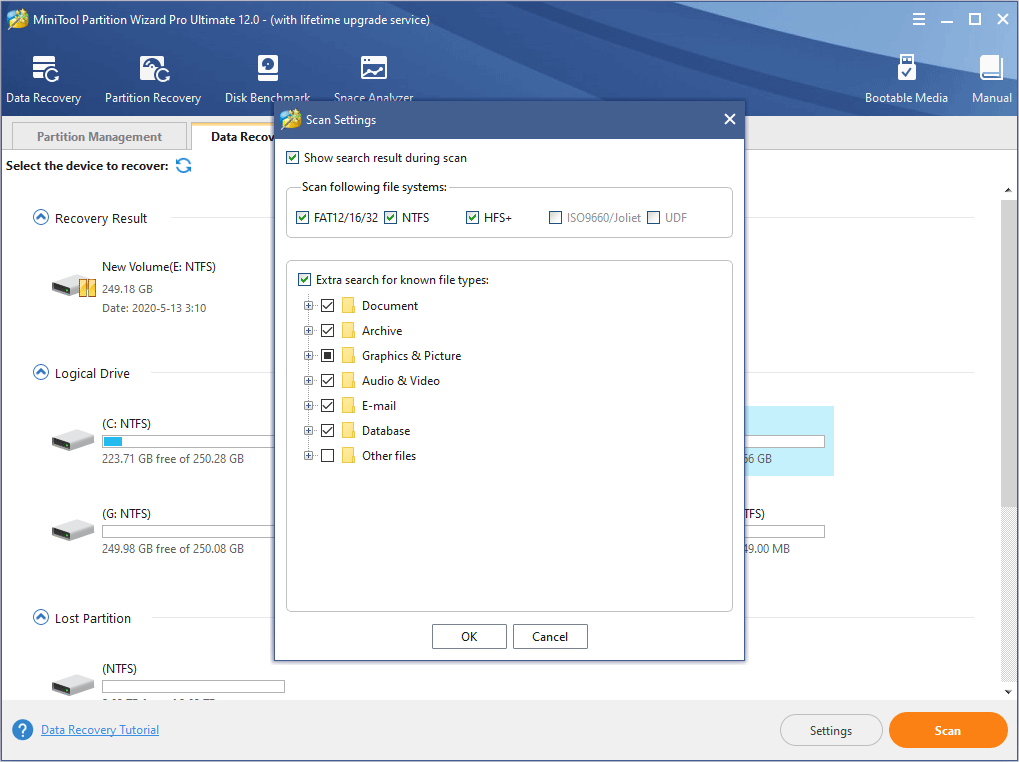Confirm with the OK button

(x=469, y=637)
